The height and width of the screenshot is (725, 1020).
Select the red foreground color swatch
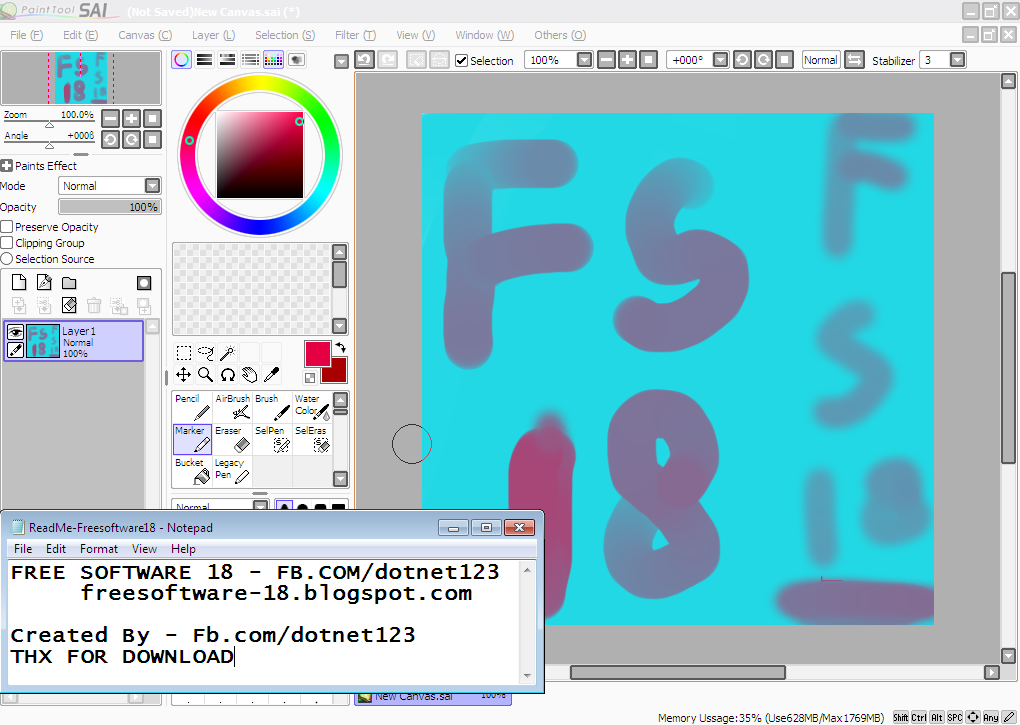tap(319, 355)
